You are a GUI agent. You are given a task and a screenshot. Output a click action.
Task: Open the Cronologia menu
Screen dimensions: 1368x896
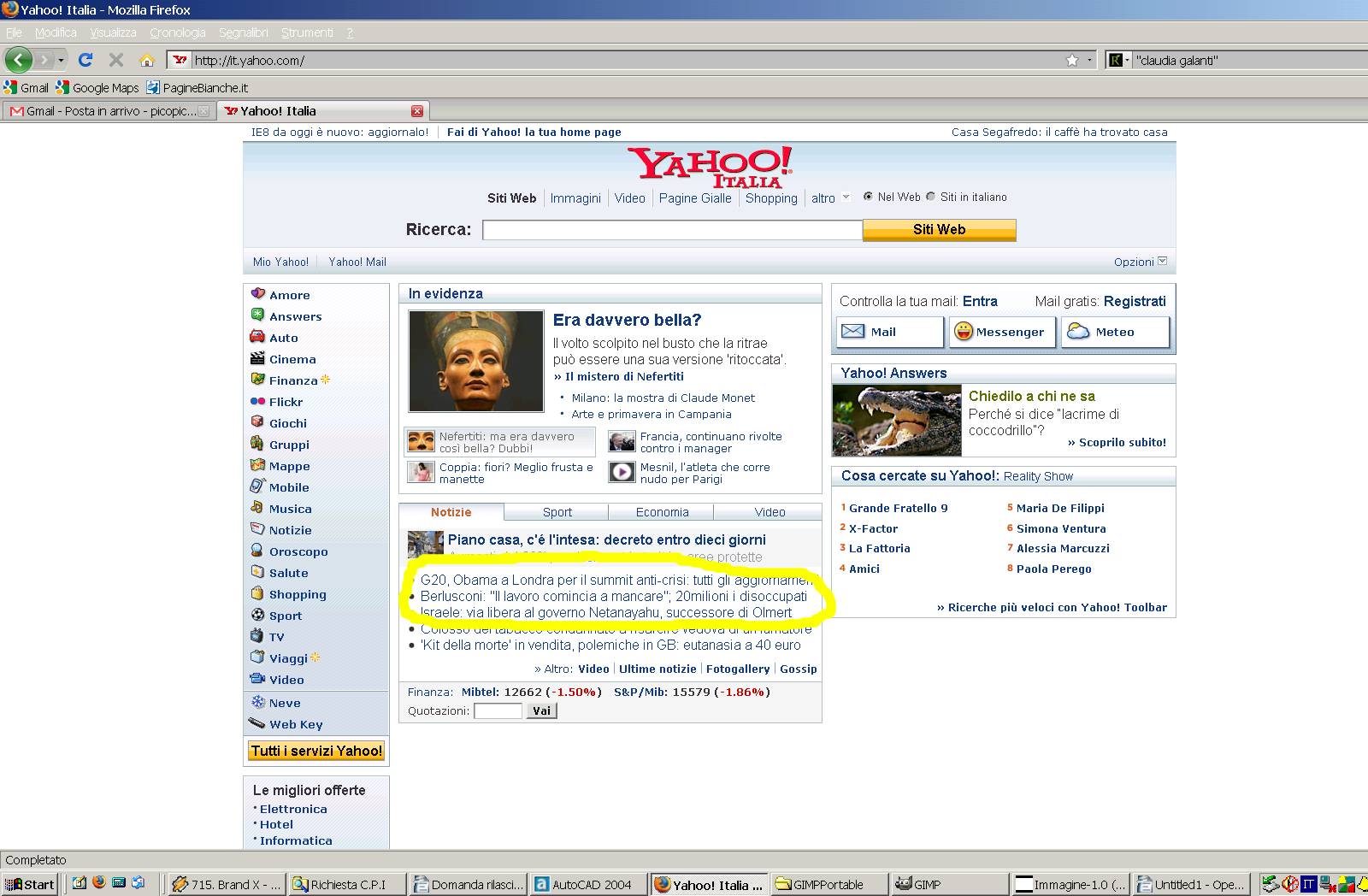178,32
